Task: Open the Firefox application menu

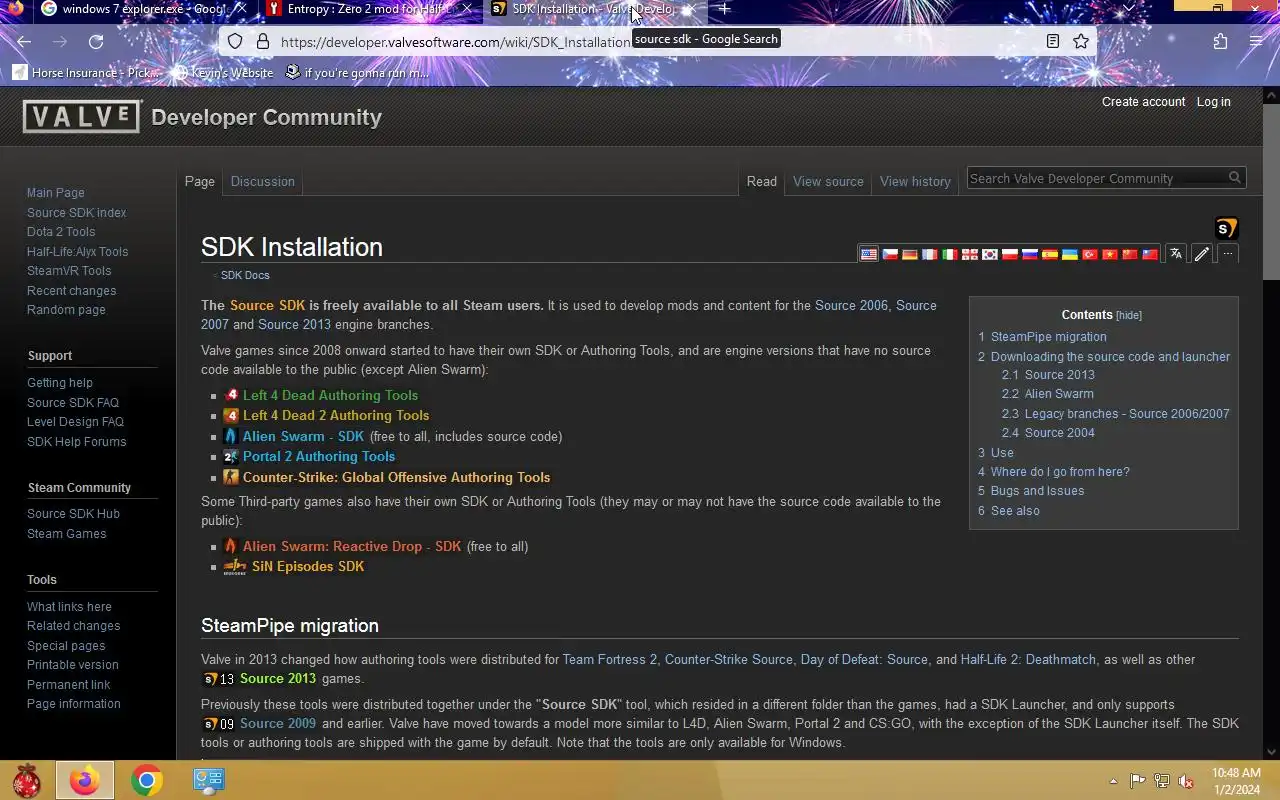Action: click(x=1256, y=42)
